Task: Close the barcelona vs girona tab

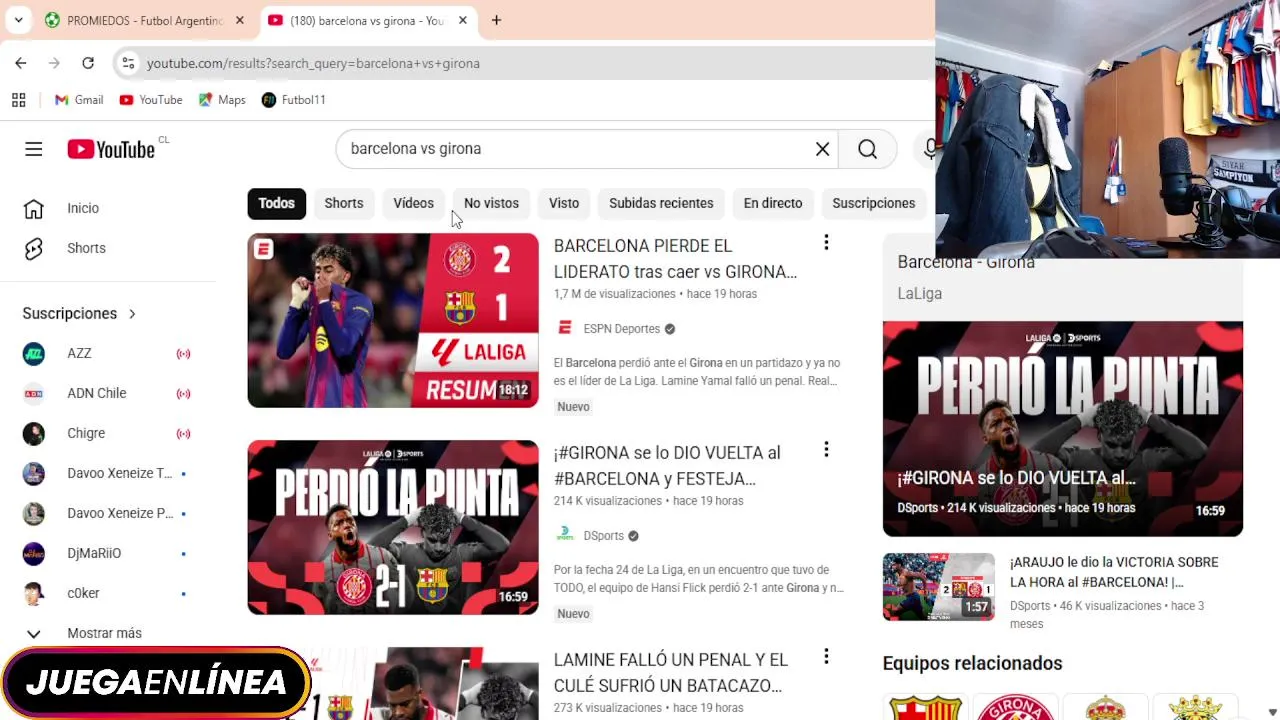Action: 462,20
